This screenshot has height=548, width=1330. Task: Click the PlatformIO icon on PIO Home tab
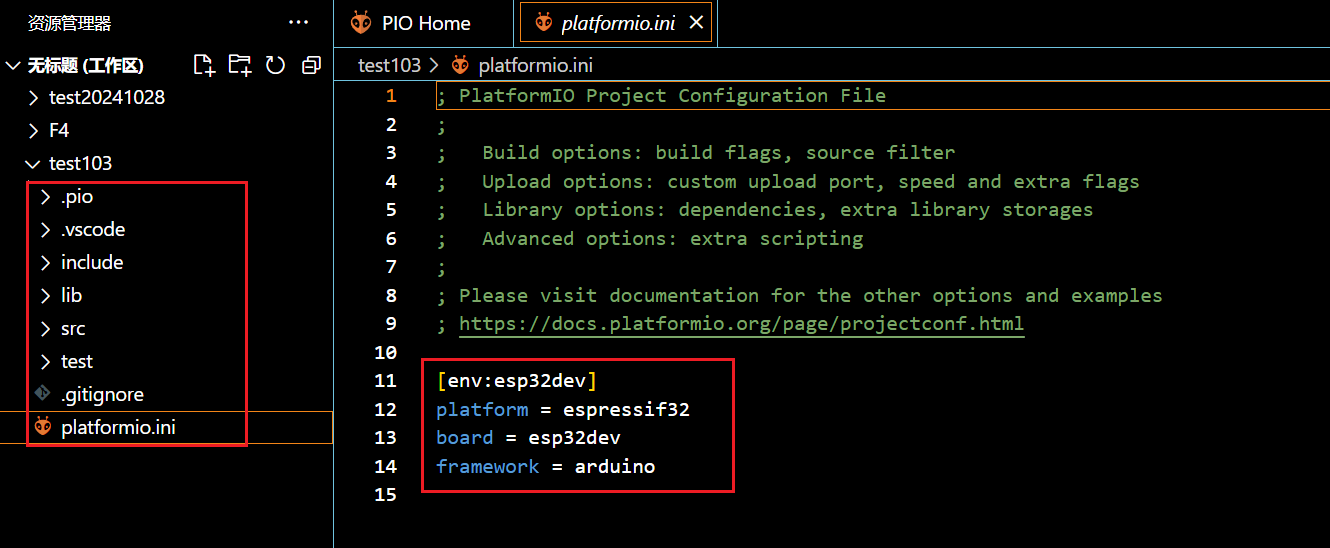(360, 22)
